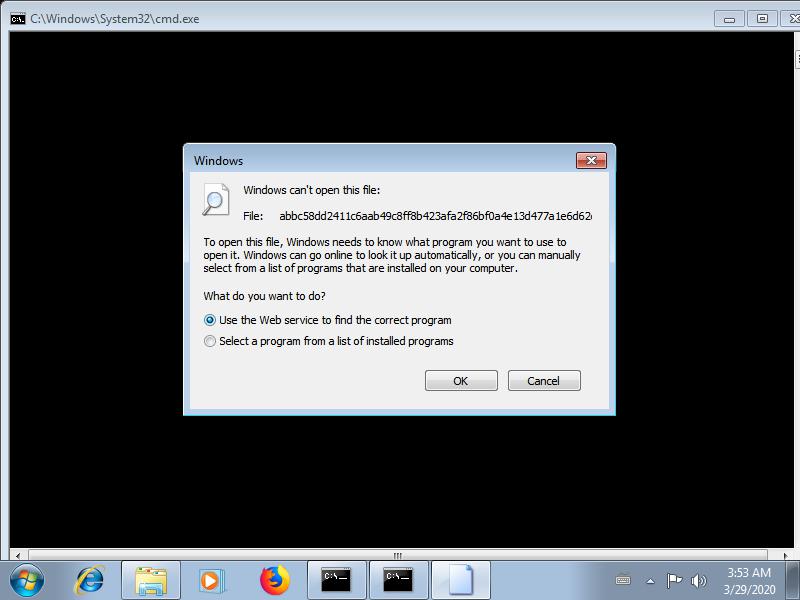Cancel the Windows open-file dialog
This screenshot has width=800, height=600.
point(544,381)
